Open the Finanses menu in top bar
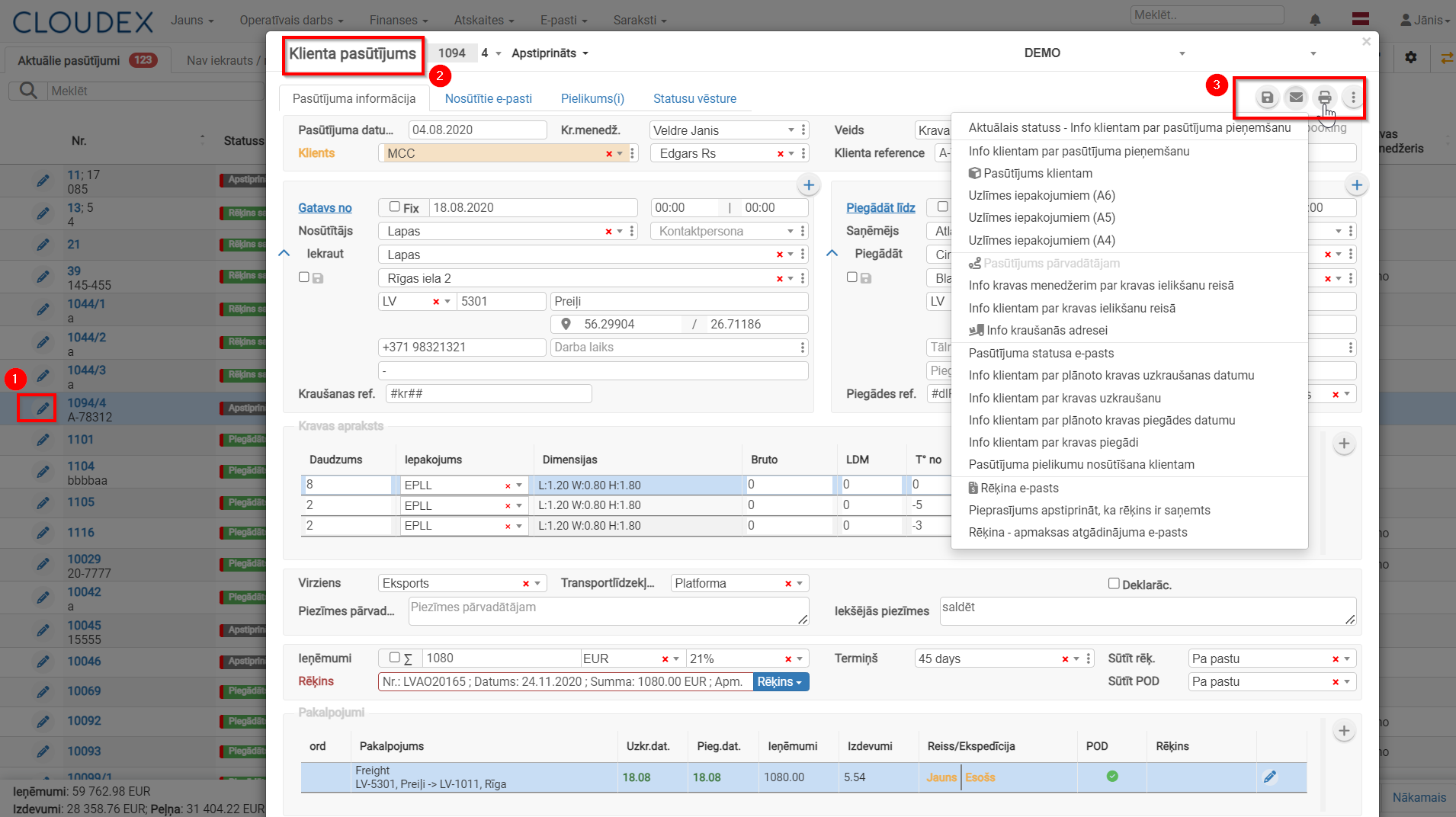1456x817 pixels. click(399, 21)
